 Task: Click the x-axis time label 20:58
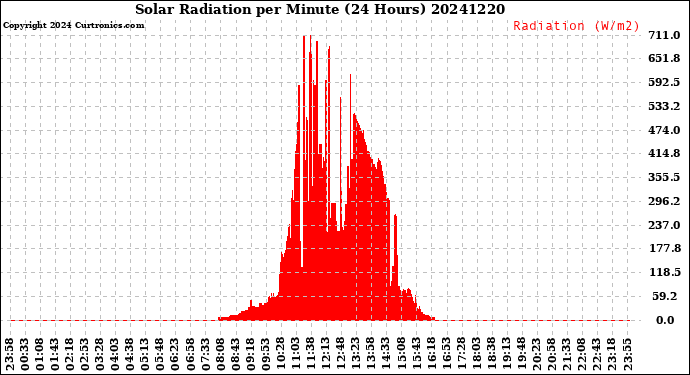point(552,355)
